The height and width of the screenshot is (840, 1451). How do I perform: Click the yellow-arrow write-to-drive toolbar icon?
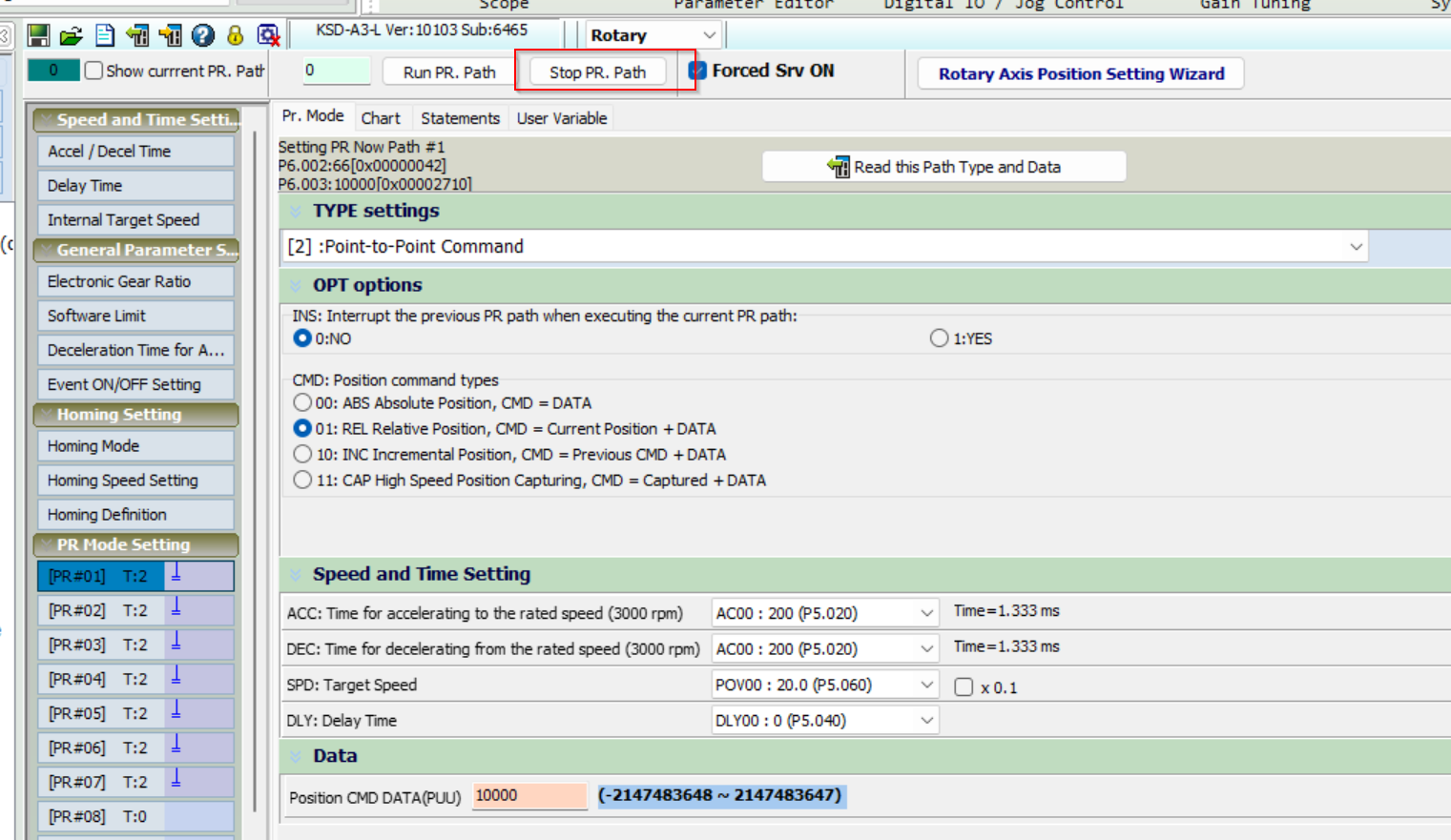[x=170, y=36]
